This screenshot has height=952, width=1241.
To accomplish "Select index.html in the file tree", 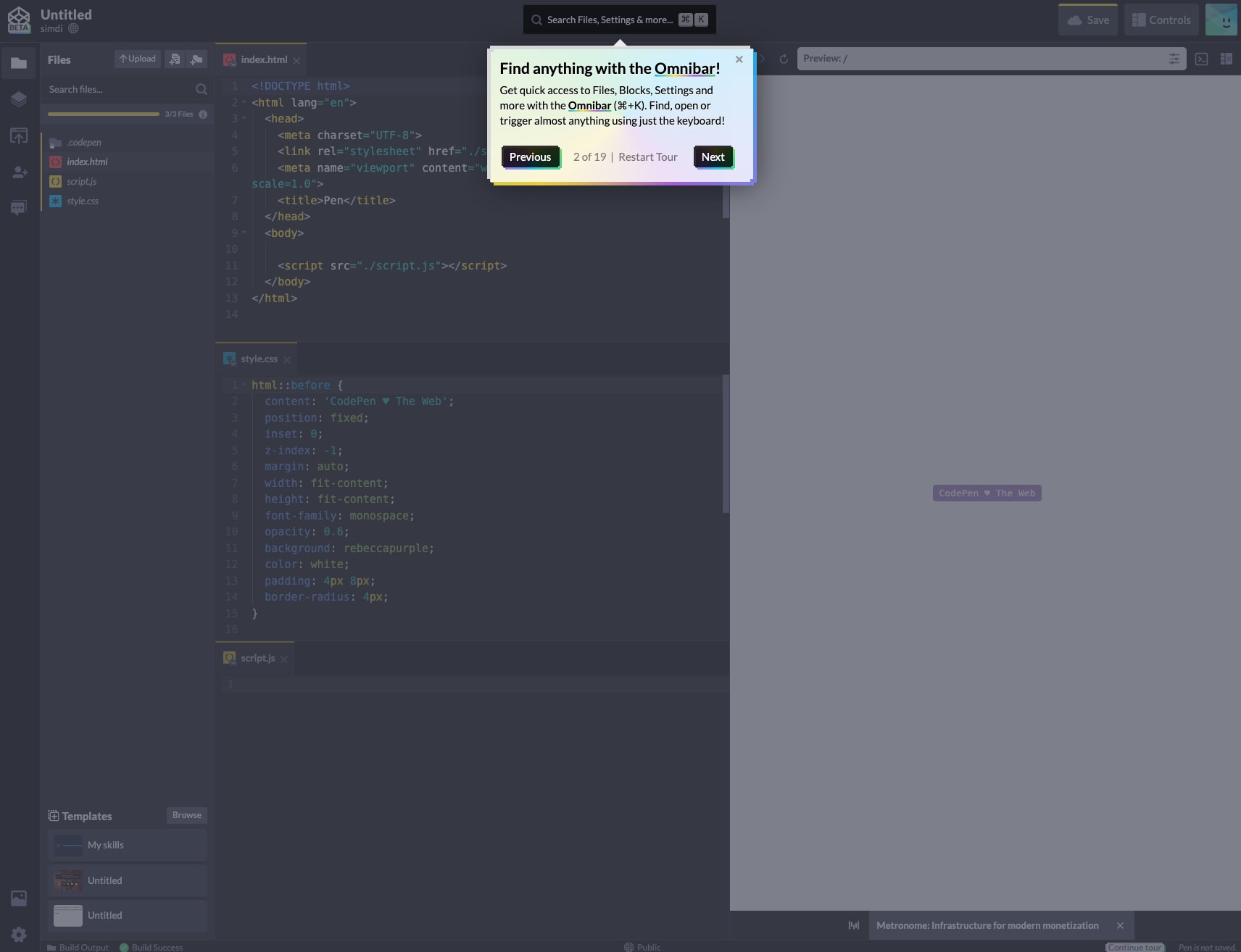I will (128, 162).
